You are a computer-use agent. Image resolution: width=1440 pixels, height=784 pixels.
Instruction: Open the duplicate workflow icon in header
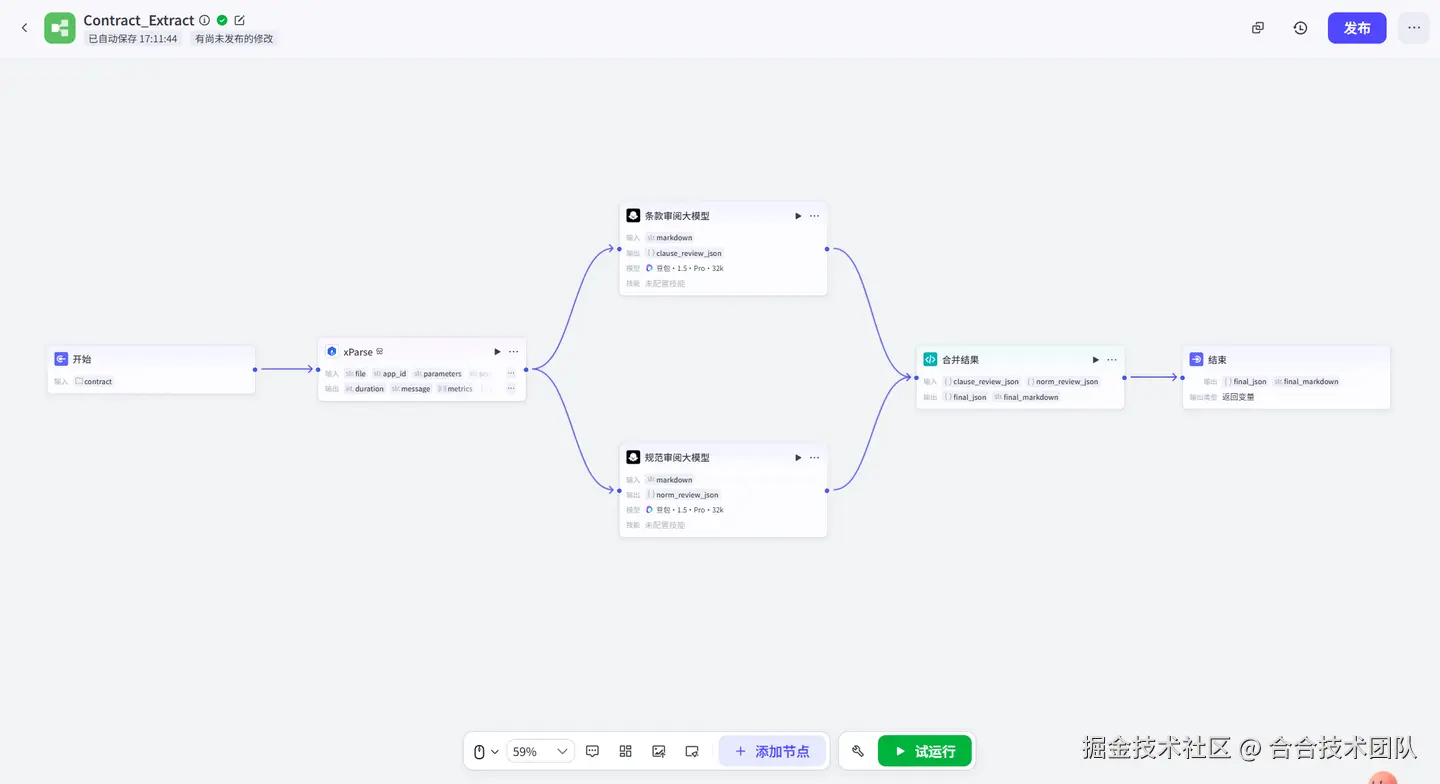point(1258,28)
